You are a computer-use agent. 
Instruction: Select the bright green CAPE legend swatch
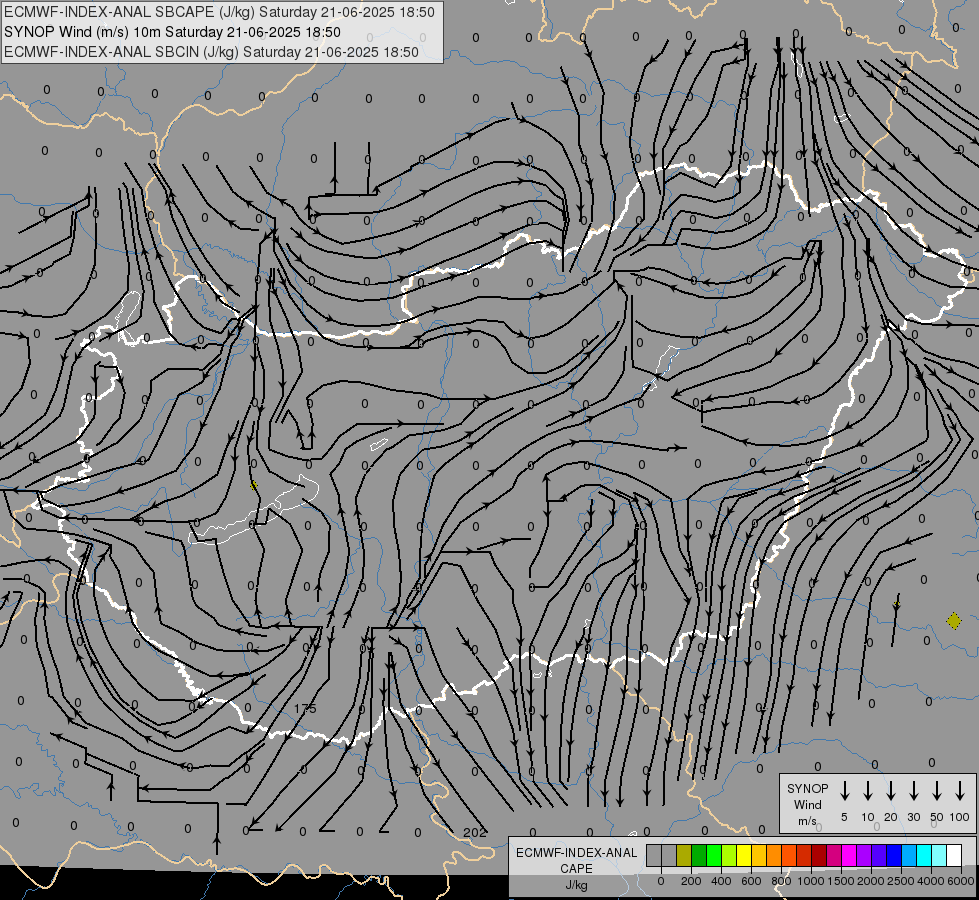(x=714, y=855)
